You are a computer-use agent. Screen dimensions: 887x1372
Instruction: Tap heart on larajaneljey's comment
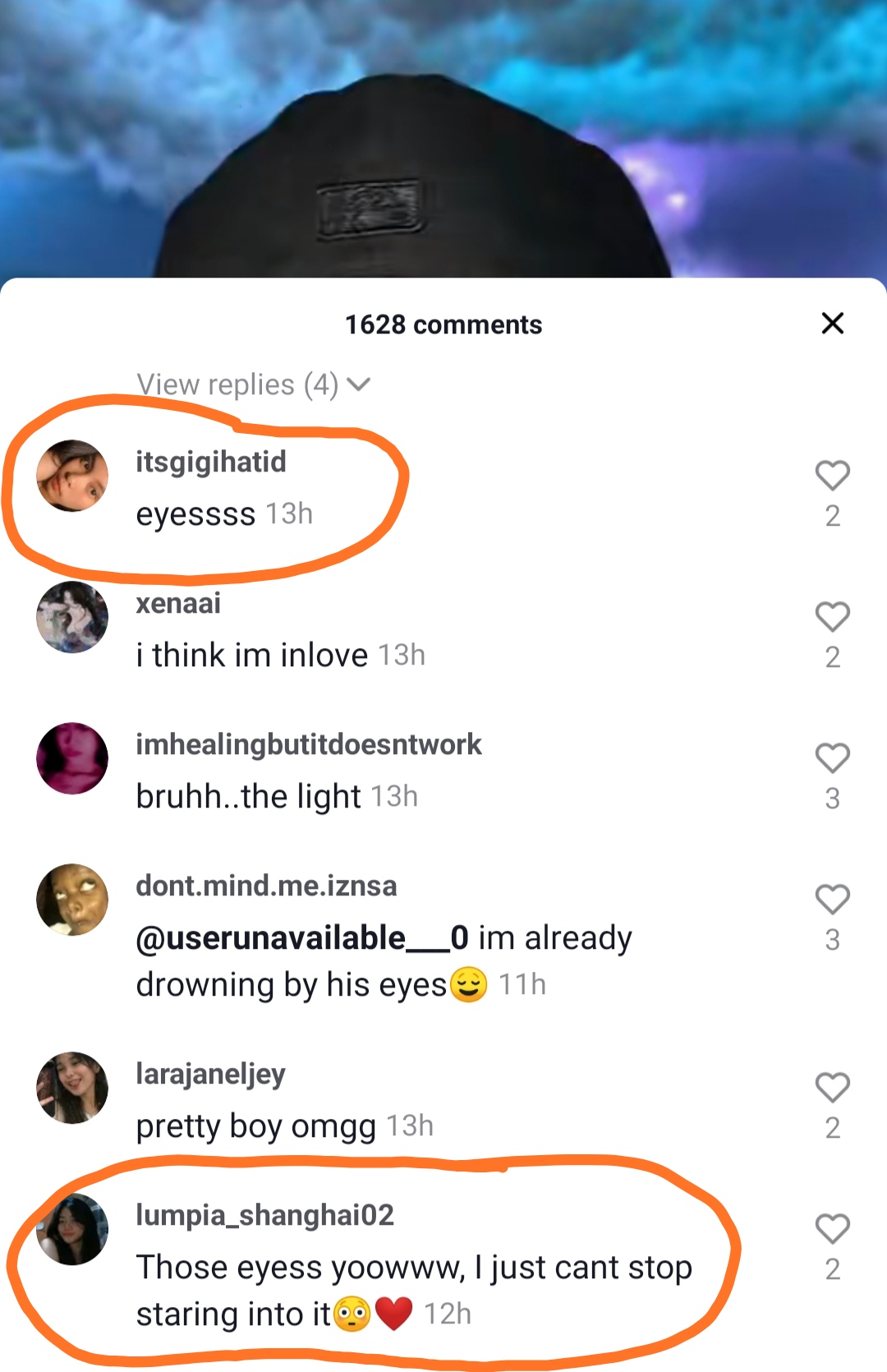832,1088
